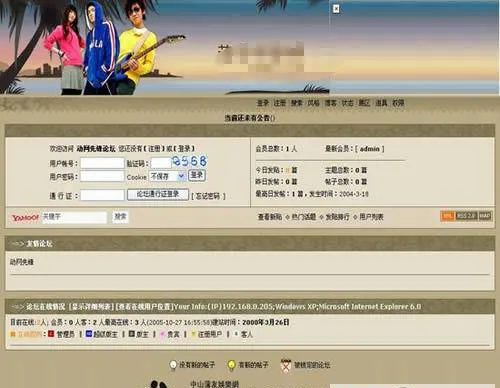Click the 动网先锋 friendly forum link

22,262
